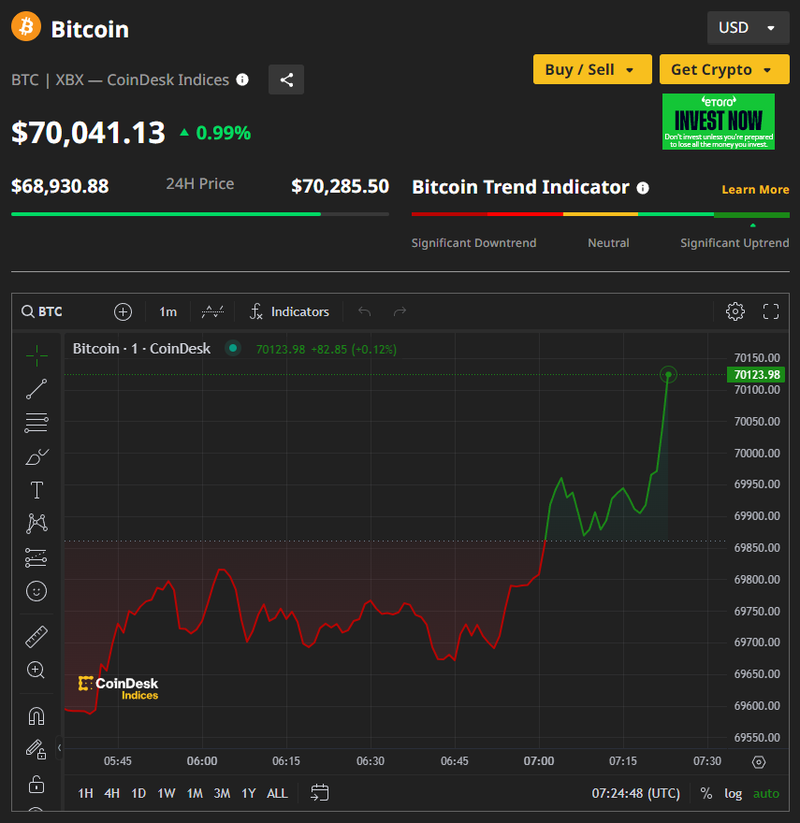Choose the brush drawing tool
Screen dimensions: 800x823
pyautogui.click(x=36, y=457)
